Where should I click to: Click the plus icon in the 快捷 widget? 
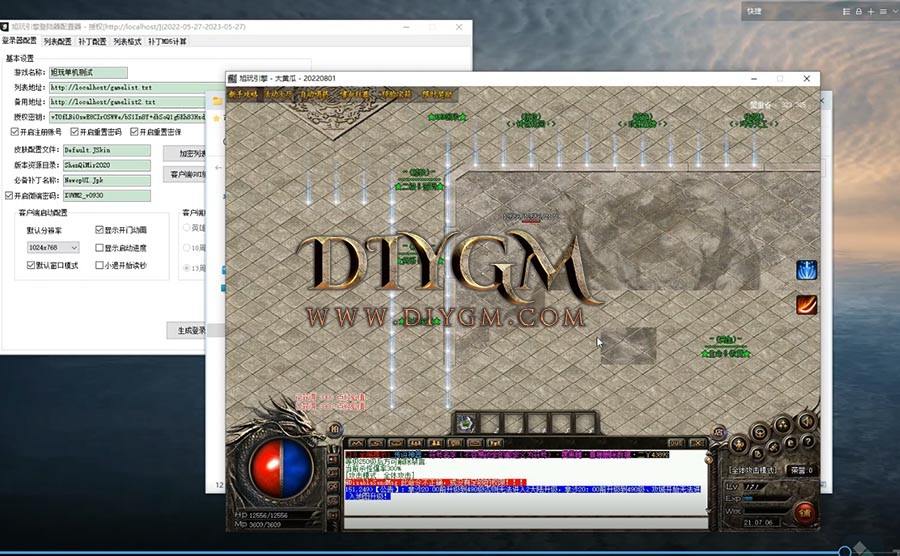point(871,11)
